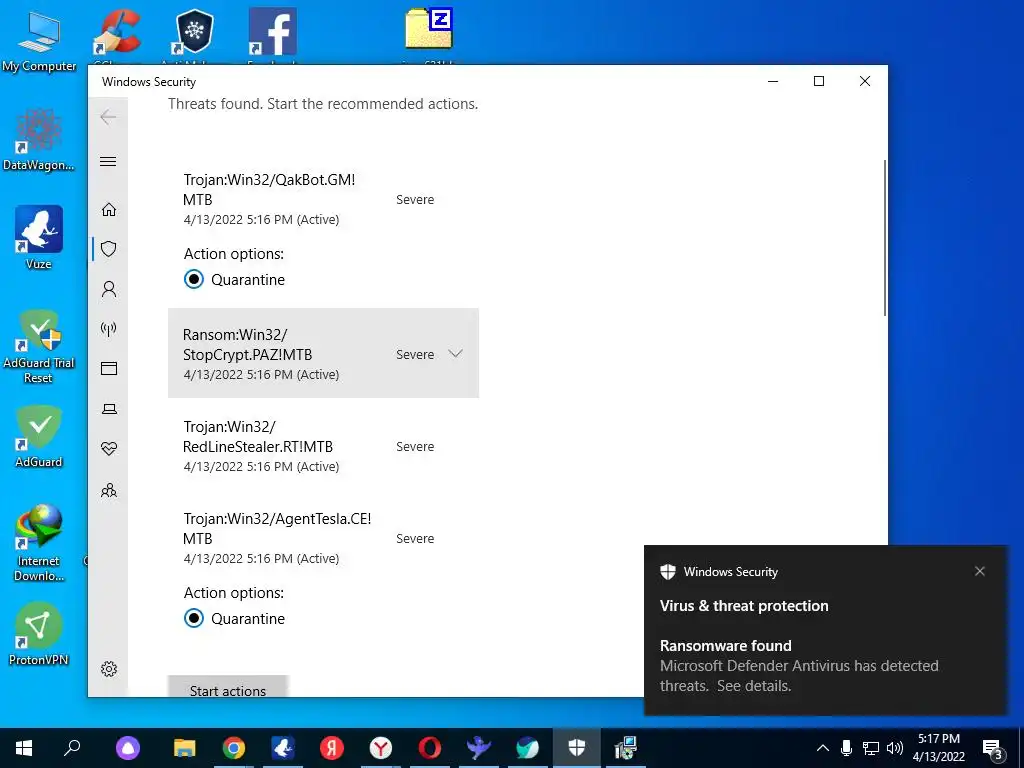Open Yandex Browser Y taskbar icon
Viewport: 1024px width, 768px height.
pos(381,748)
